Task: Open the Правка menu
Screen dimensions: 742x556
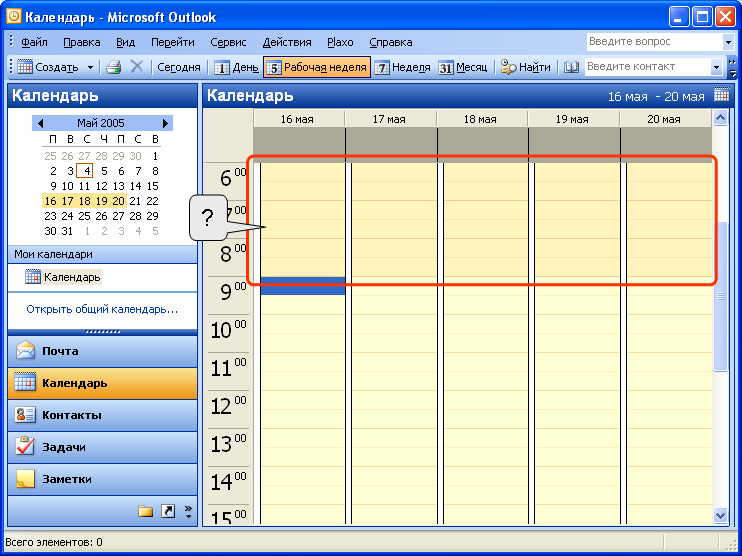Action: coord(82,42)
